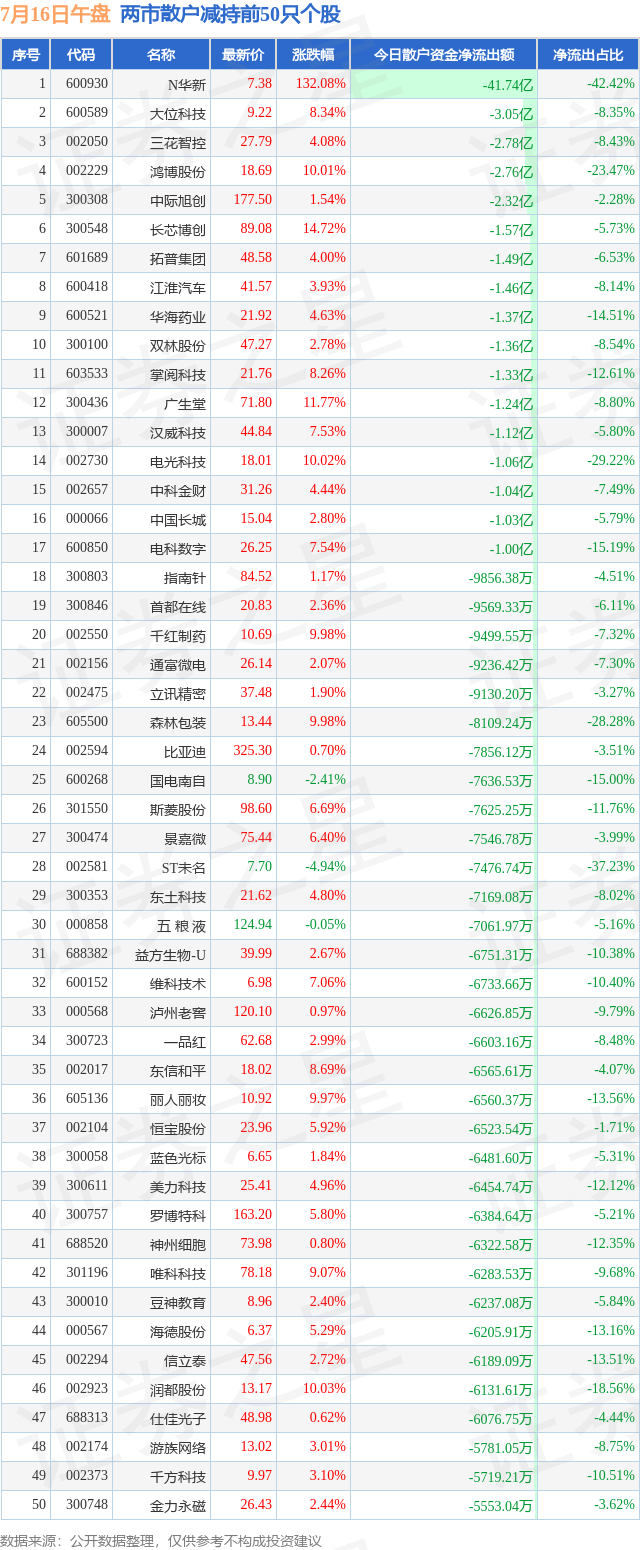Select stock name 双林股份
Image resolution: width=640 pixels, height=1550 pixels.
pos(178,345)
